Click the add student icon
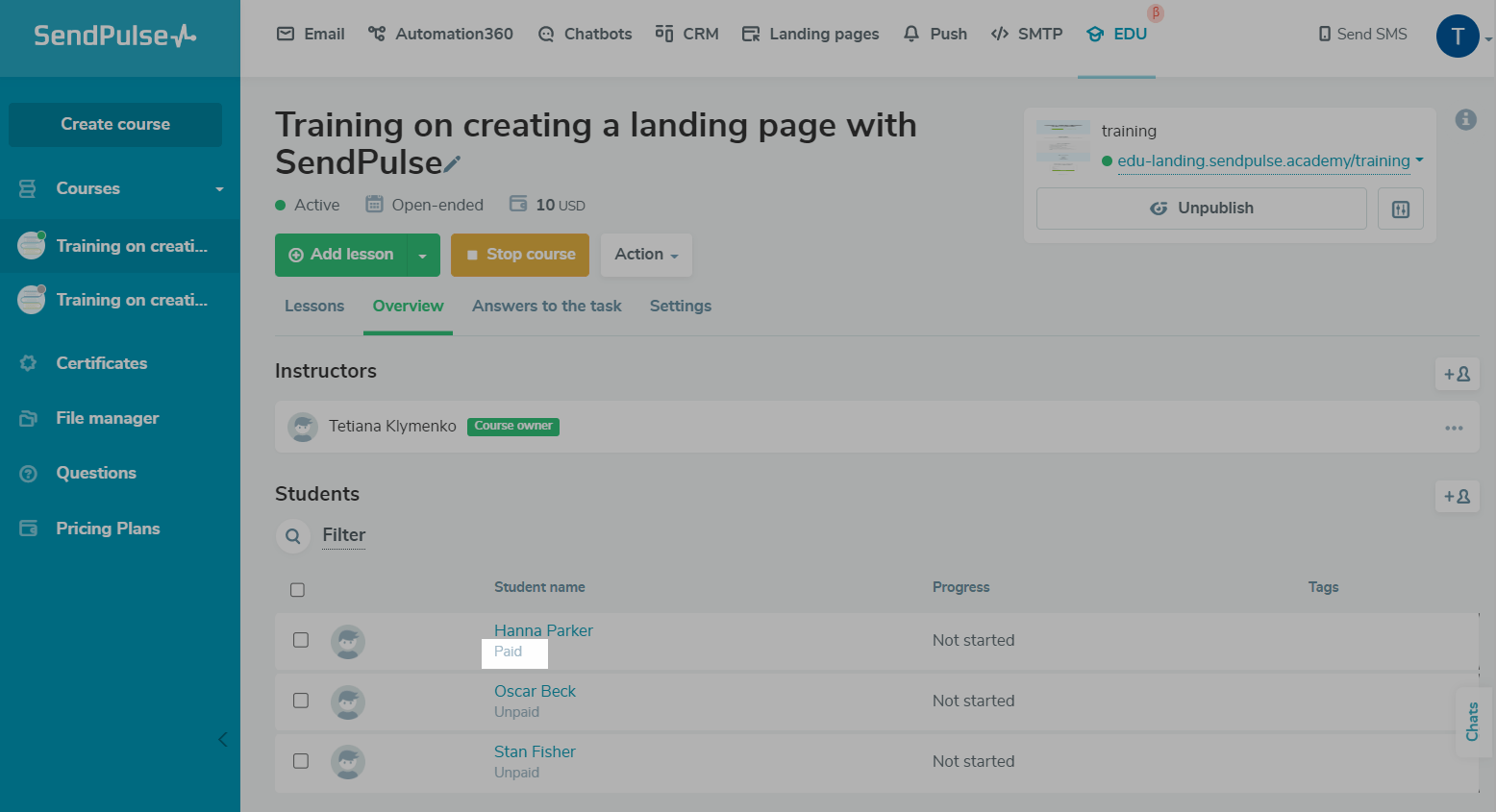 [x=1457, y=496]
